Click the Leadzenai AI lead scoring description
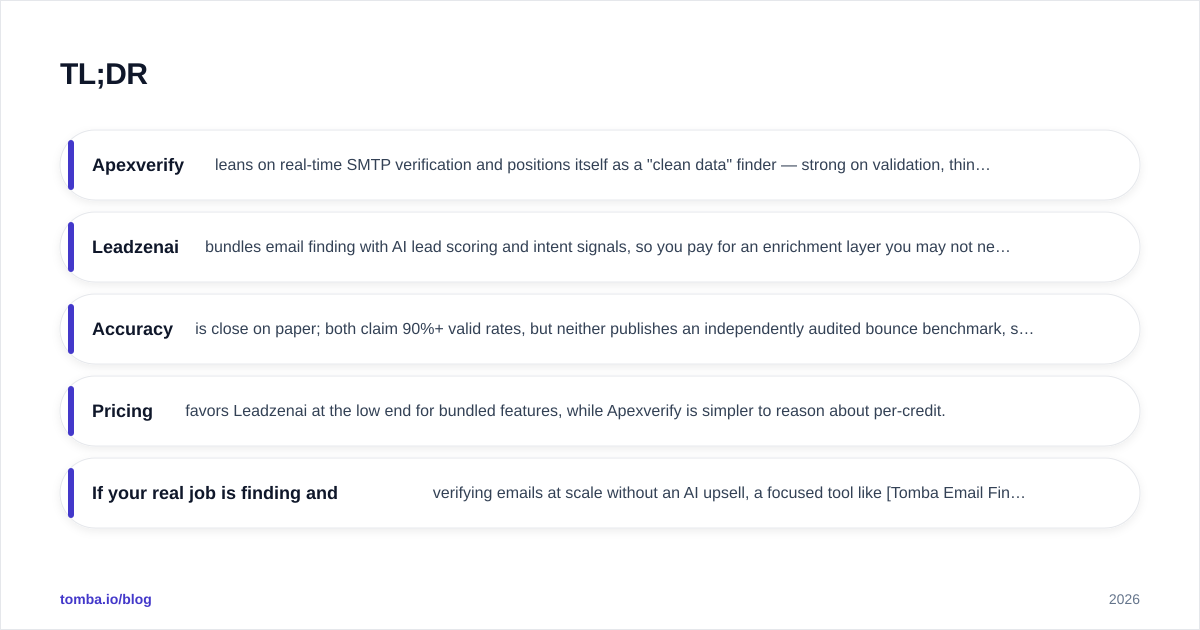Image resolution: width=1200 pixels, height=630 pixels. [x=607, y=247]
